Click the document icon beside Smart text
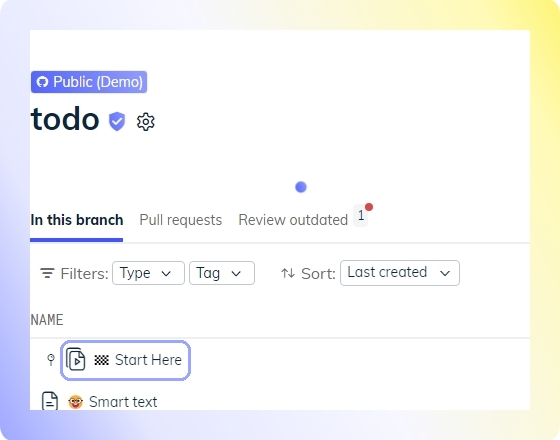Image resolution: width=560 pixels, height=440 pixels. [x=50, y=401]
